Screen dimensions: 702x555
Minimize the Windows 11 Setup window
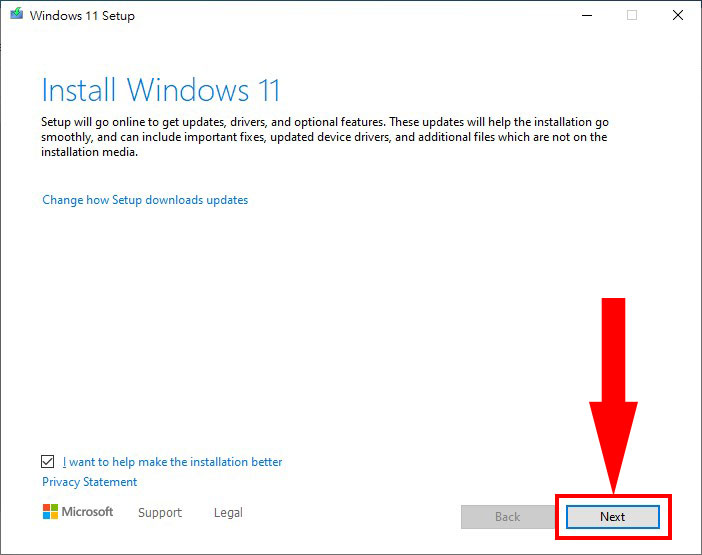(587, 15)
